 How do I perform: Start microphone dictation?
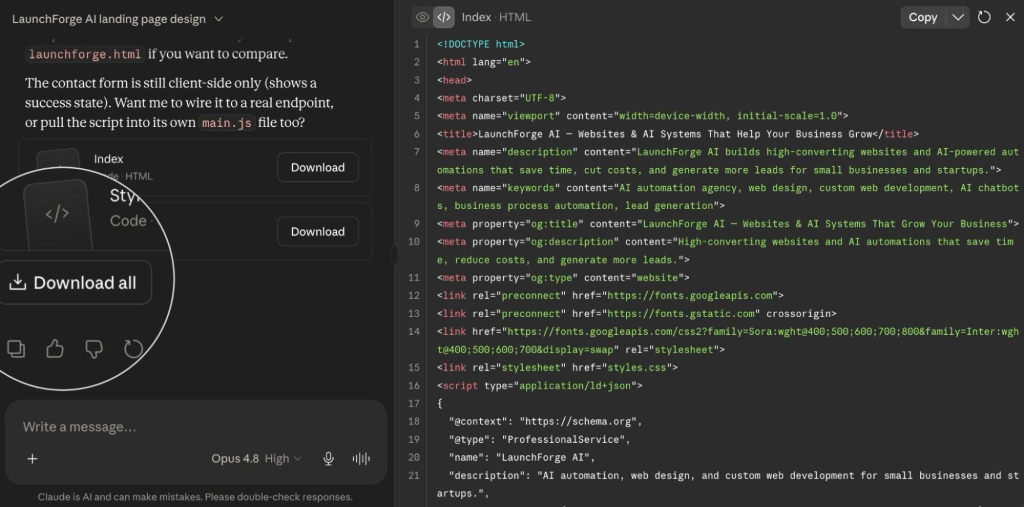[x=328, y=459]
